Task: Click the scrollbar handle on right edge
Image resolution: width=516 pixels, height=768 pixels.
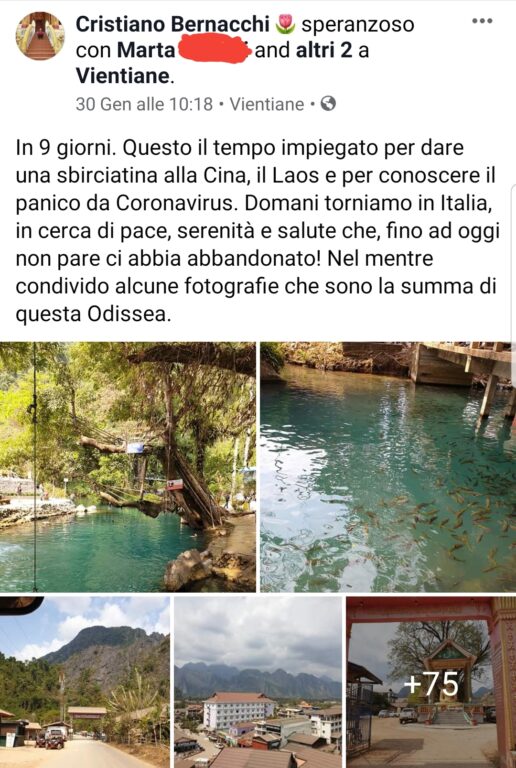Action: (x=514, y=283)
